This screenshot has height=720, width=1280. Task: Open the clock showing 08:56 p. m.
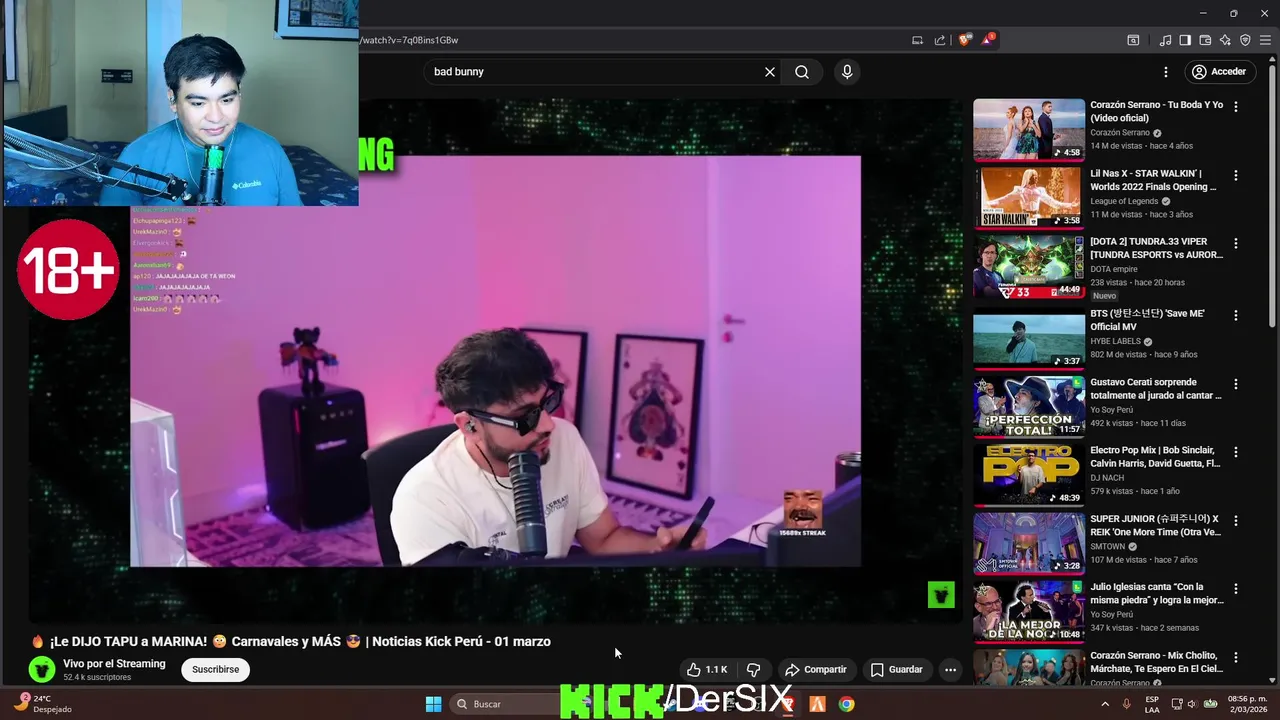coord(1247,704)
